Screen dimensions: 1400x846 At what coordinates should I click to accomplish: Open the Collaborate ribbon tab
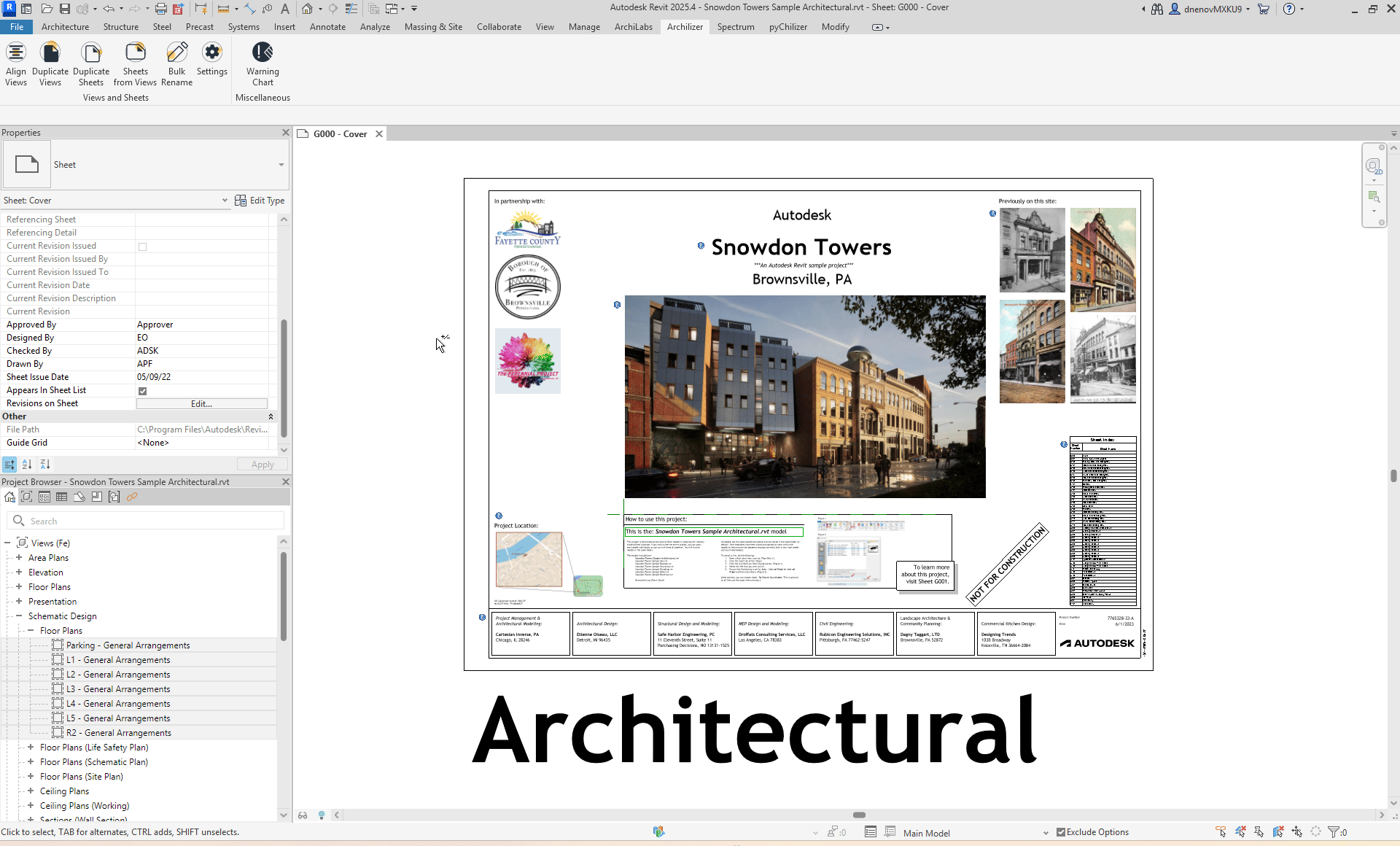pyautogui.click(x=499, y=27)
